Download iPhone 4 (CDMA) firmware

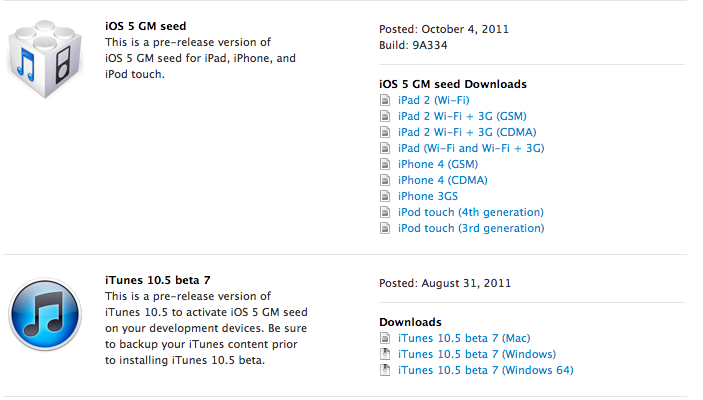(x=443, y=180)
